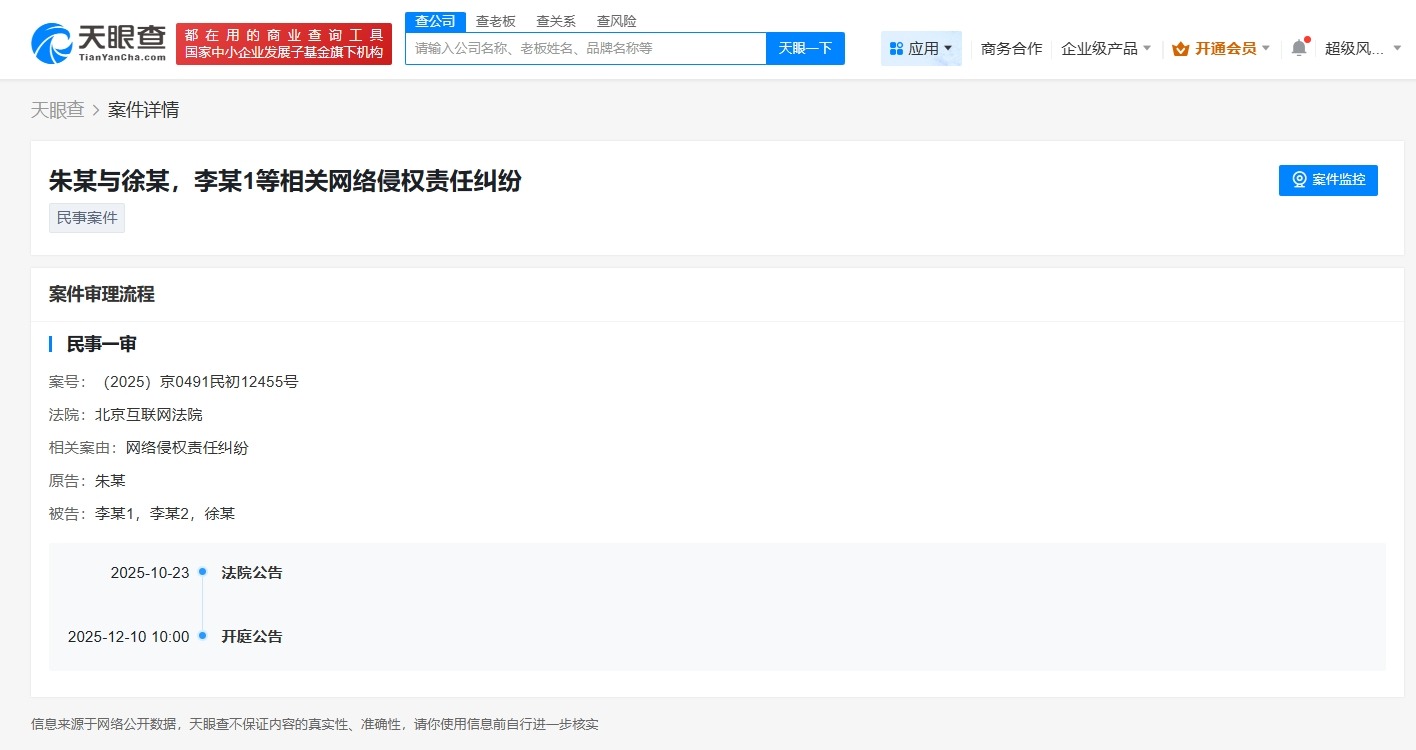The height and width of the screenshot is (750, 1416).
Task: Click the blue timeline dot beside 法院公告
Action: (x=205, y=573)
